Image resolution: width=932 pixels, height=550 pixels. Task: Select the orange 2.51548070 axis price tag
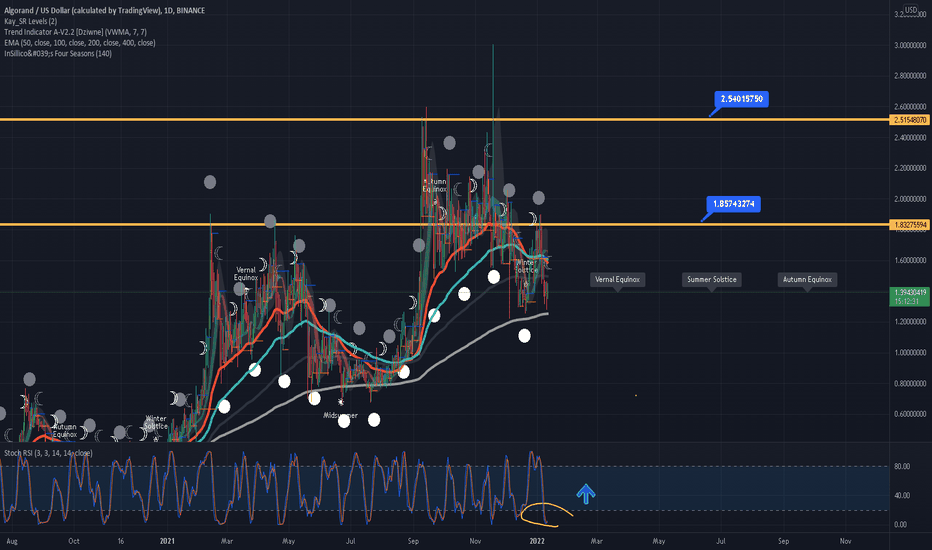pyautogui.click(x=909, y=120)
